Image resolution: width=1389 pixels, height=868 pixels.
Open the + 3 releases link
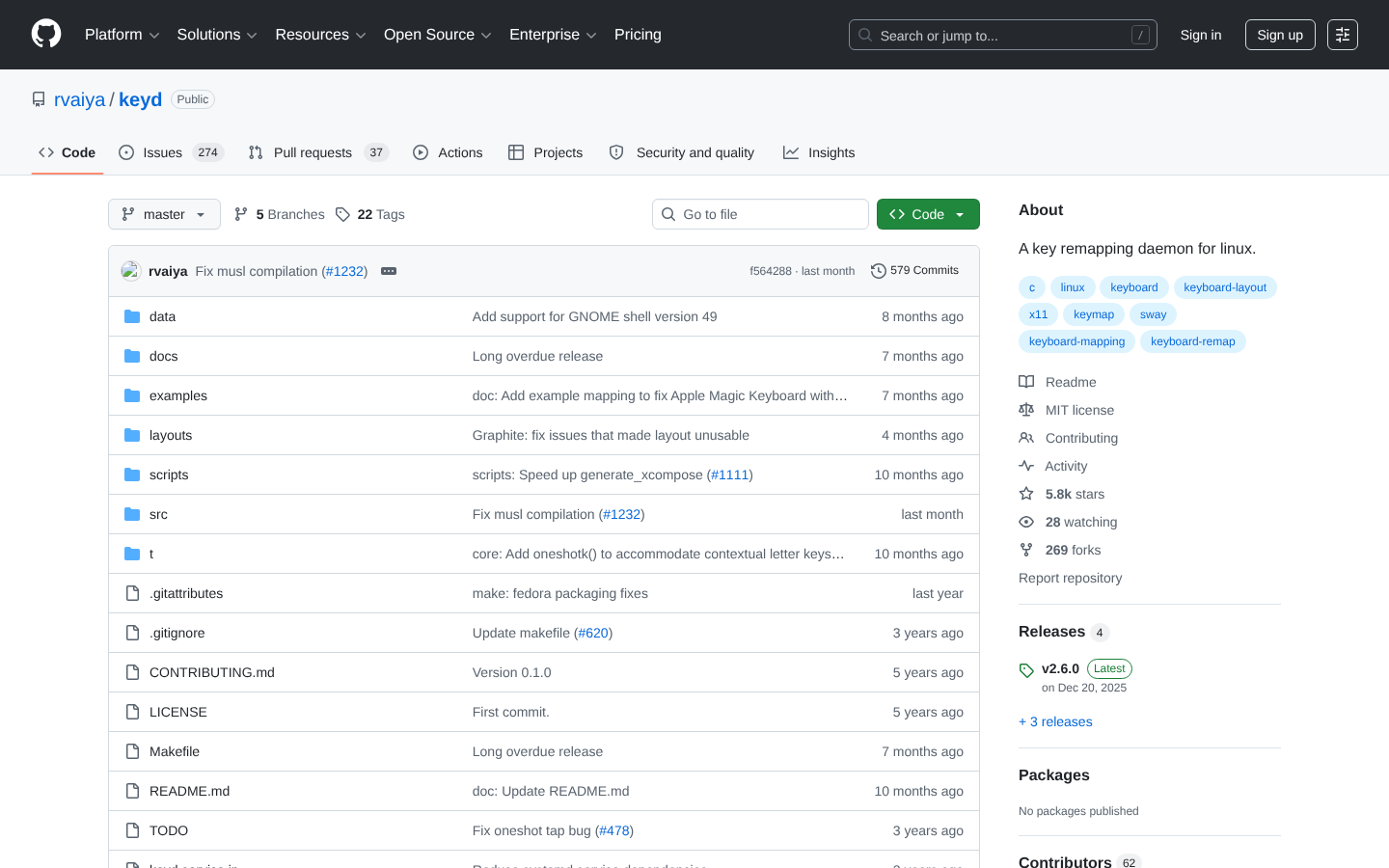tap(1055, 721)
